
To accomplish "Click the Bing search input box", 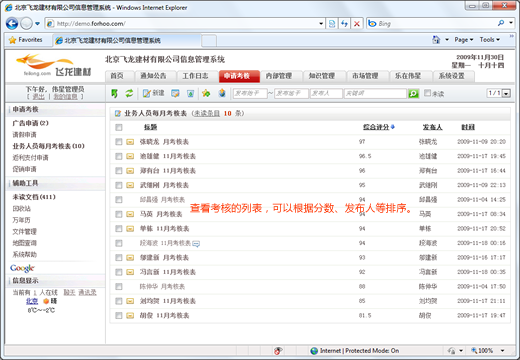I will tap(436, 24).
